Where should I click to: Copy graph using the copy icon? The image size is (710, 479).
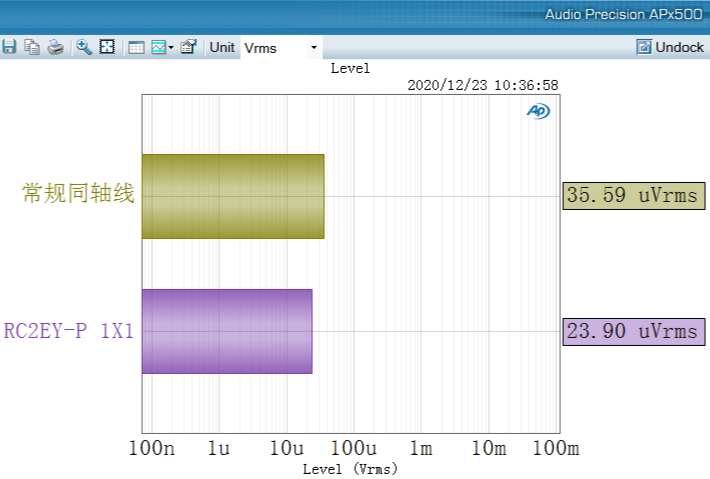coord(32,47)
